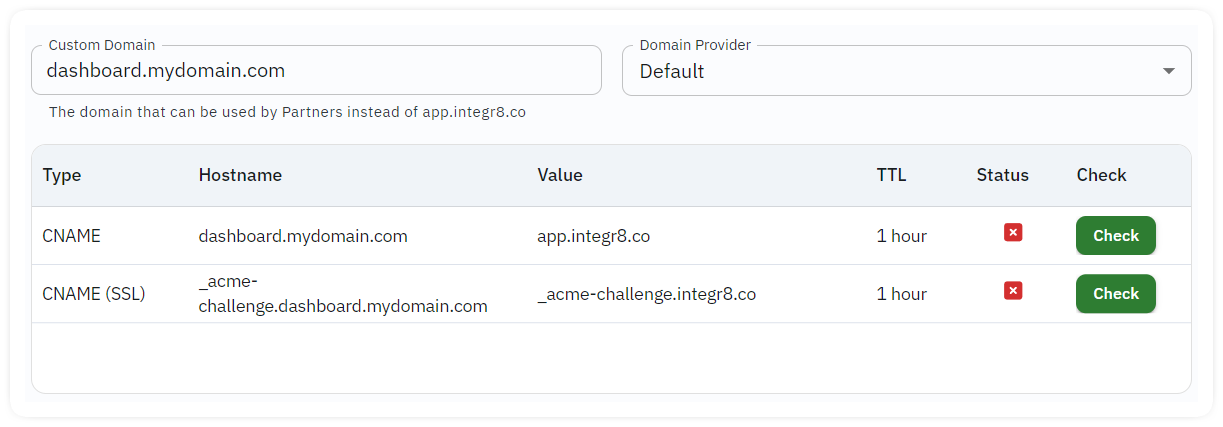Click the Domain Provider field label

click(695, 45)
